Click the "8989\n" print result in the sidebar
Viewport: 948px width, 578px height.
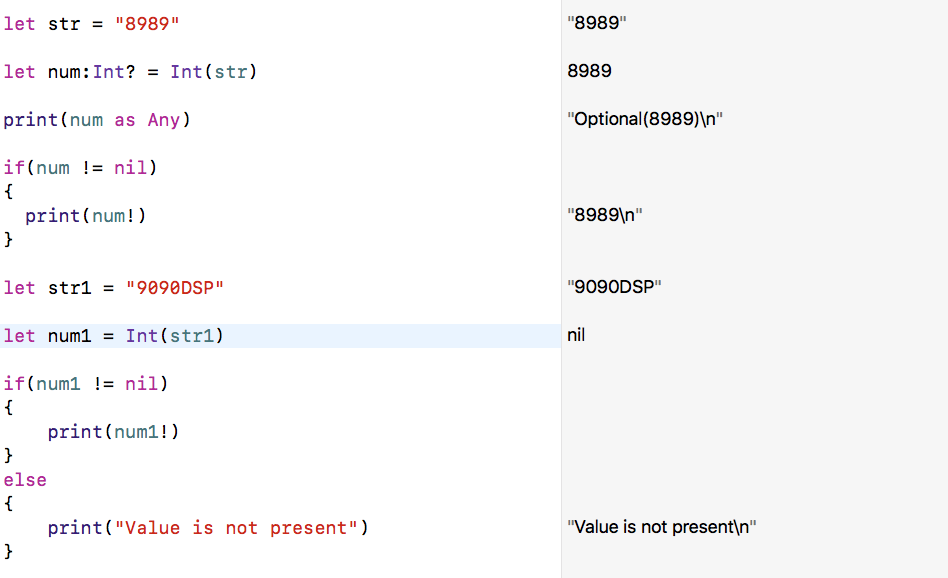click(x=604, y=215)
